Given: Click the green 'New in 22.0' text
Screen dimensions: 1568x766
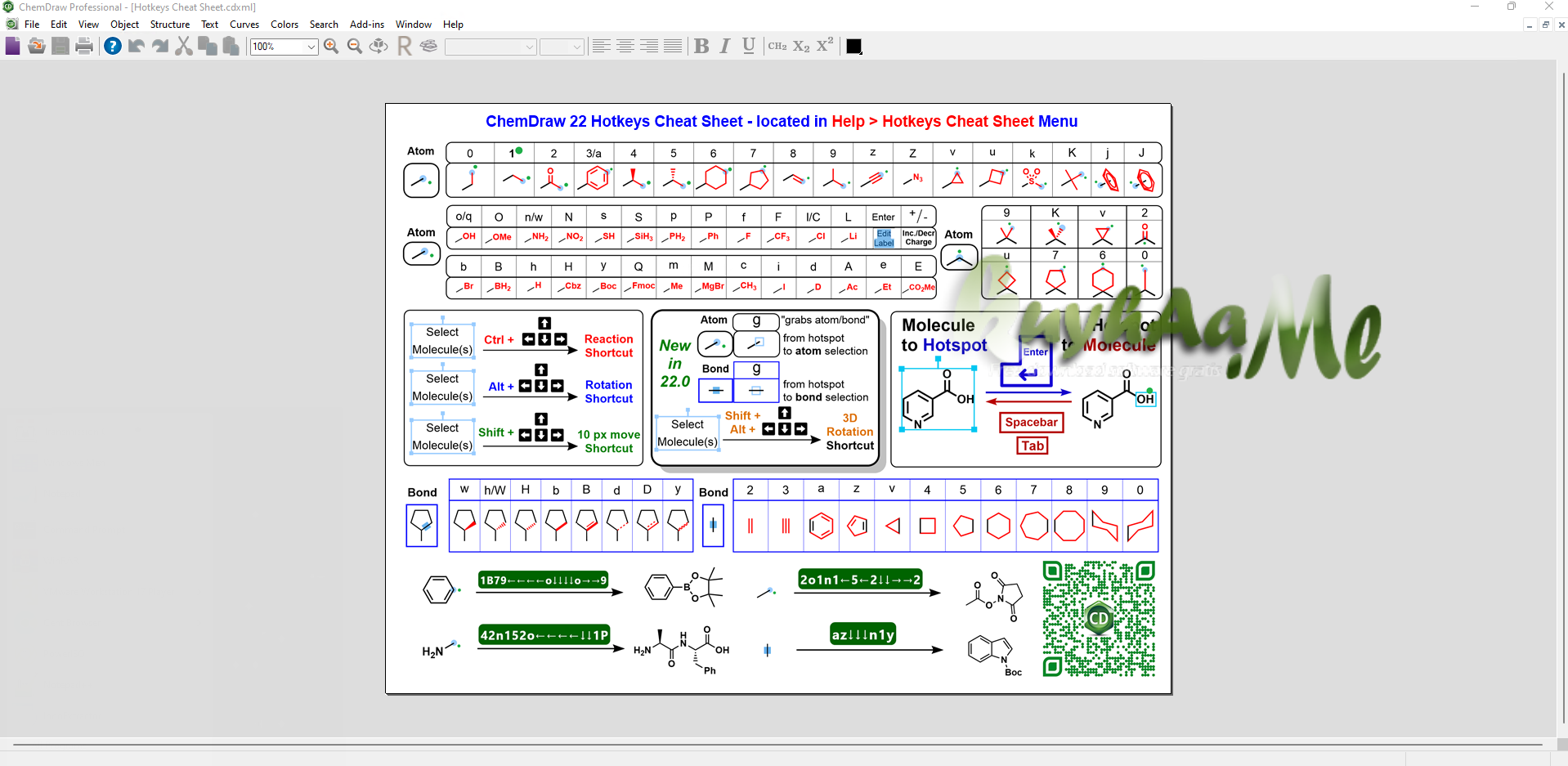Looking at the screenshot, I should [674, 363].
